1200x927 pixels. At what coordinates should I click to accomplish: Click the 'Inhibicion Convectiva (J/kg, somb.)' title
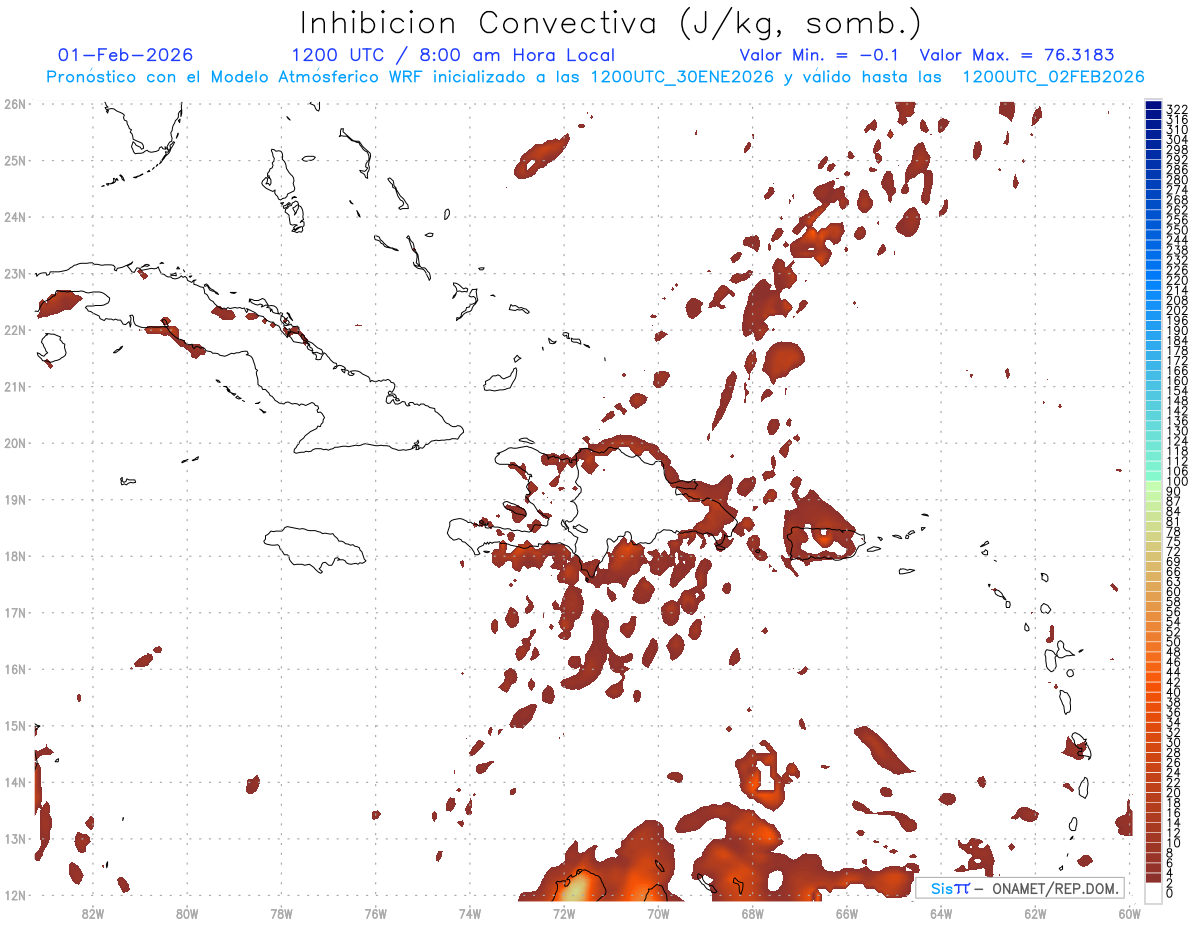pyautogui.click(x=610, y=23)
